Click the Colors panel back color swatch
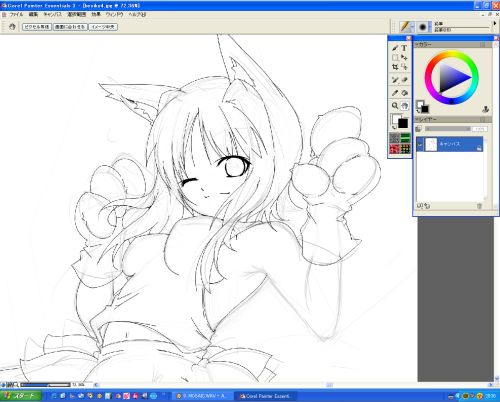 (425, 109)
